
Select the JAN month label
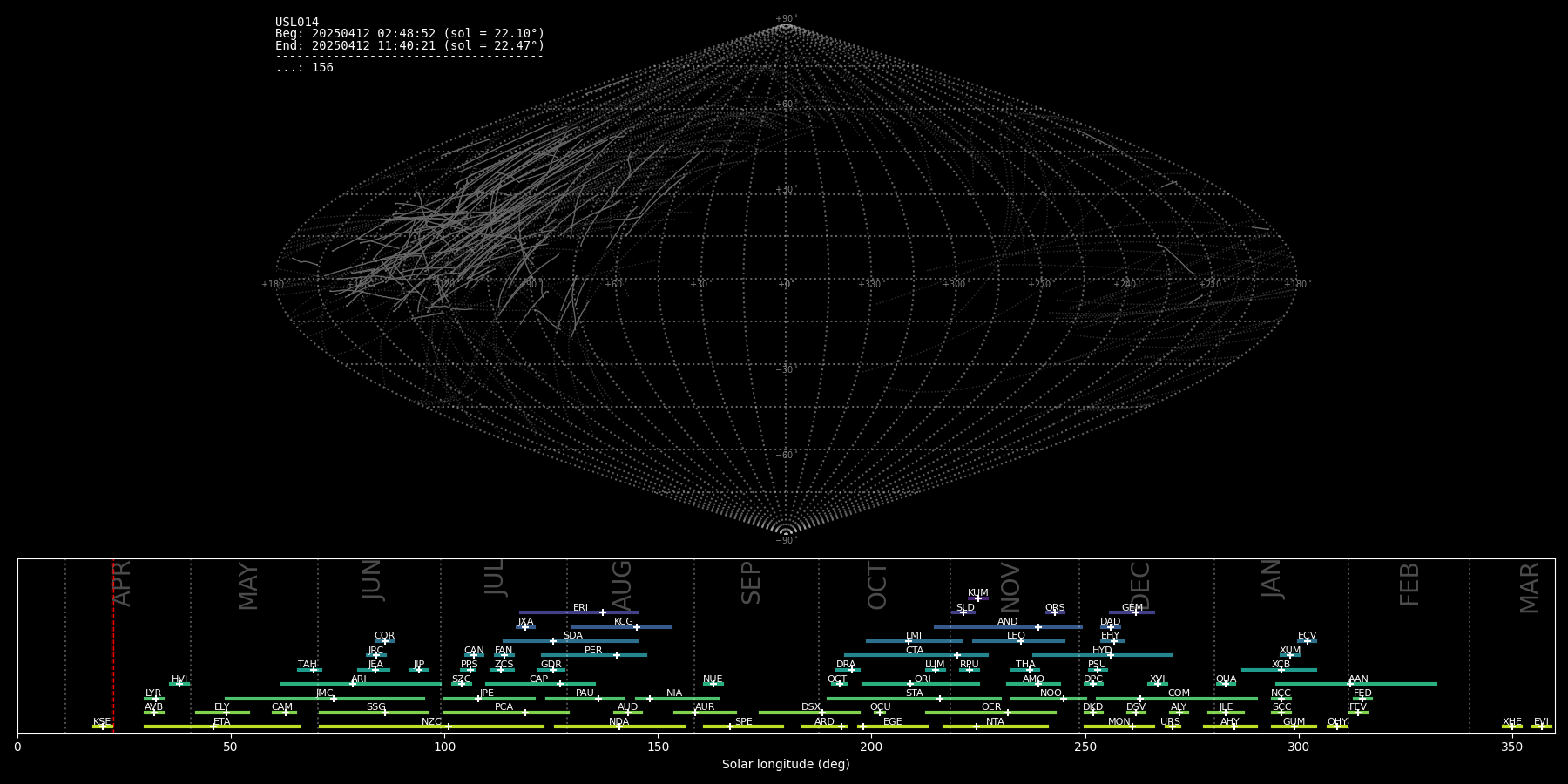tap(1272, 578)
